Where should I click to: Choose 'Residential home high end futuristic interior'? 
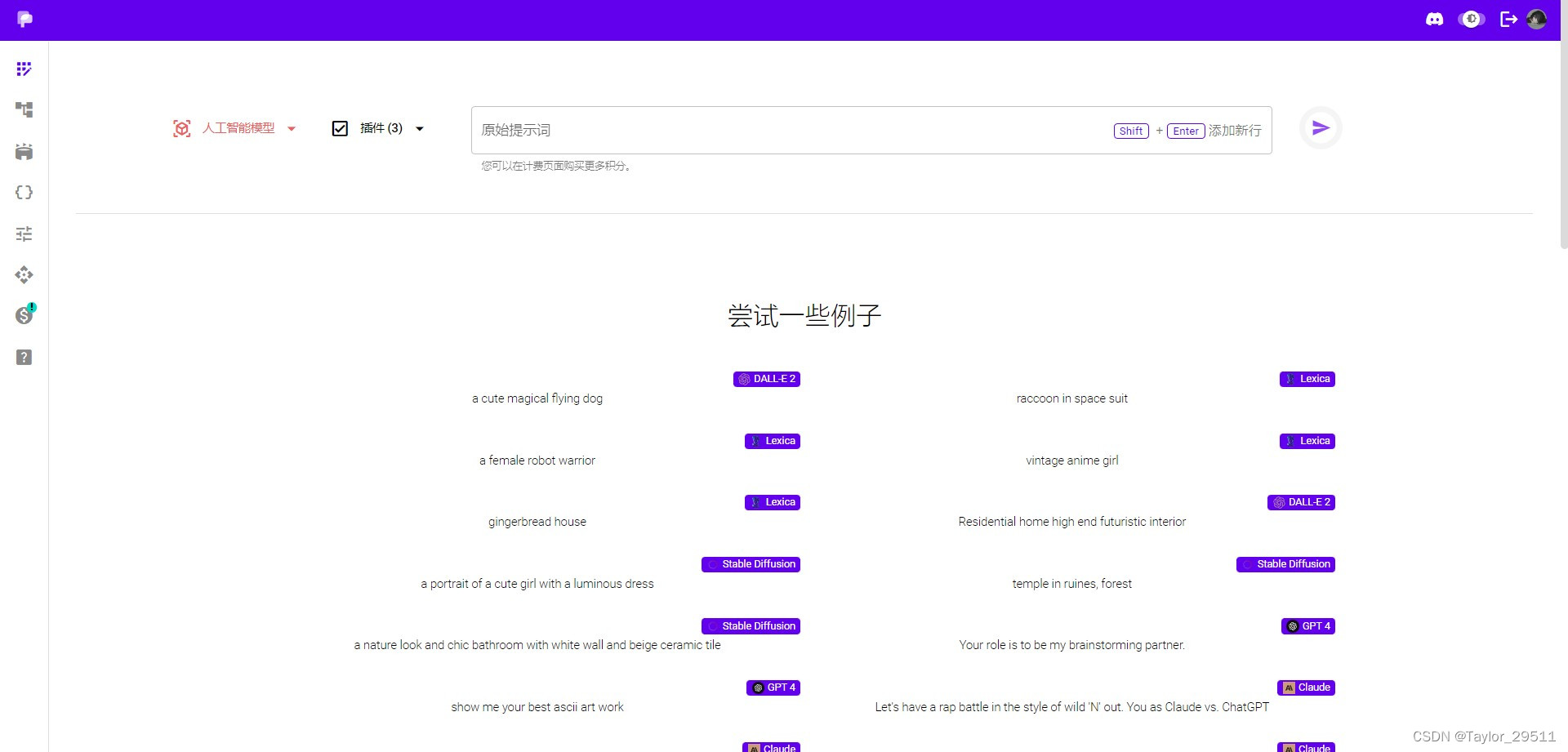(x=1072, y=522)
